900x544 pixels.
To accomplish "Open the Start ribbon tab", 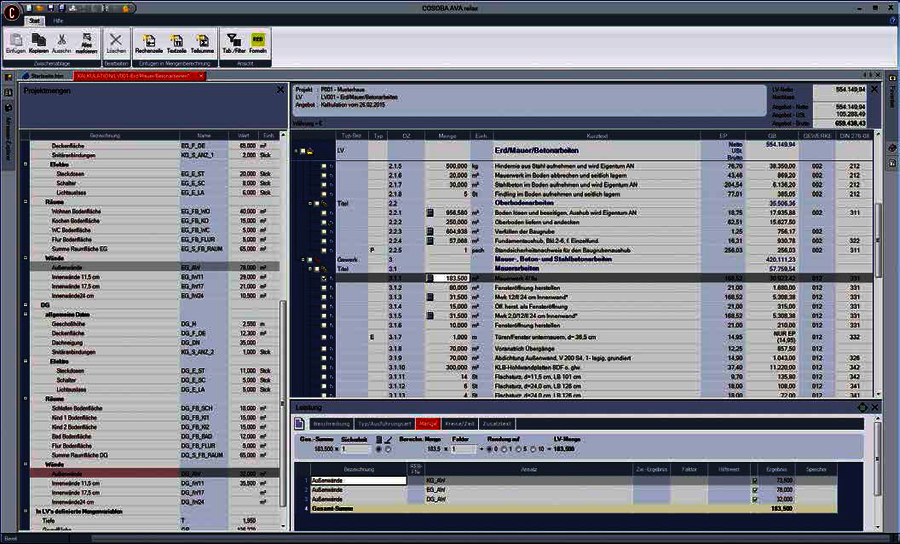I will pyautogui.click(x=34, y=21).
